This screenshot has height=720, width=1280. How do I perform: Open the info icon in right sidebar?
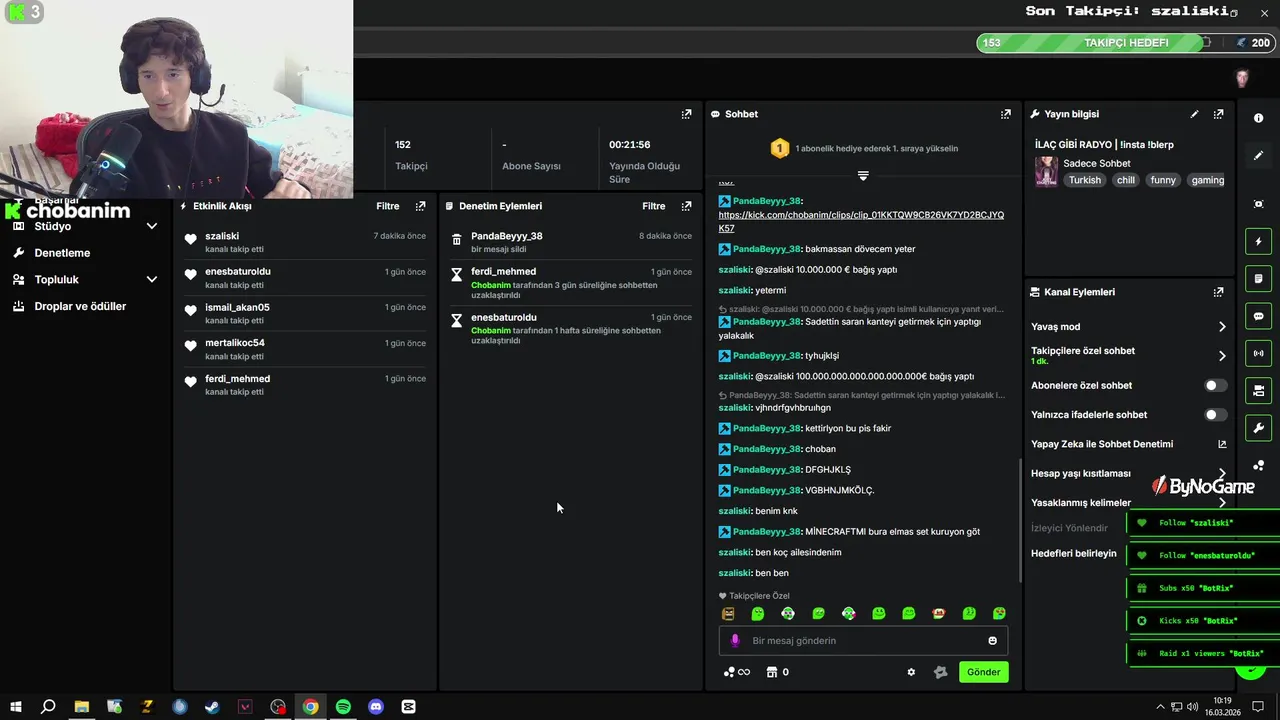1258,118
